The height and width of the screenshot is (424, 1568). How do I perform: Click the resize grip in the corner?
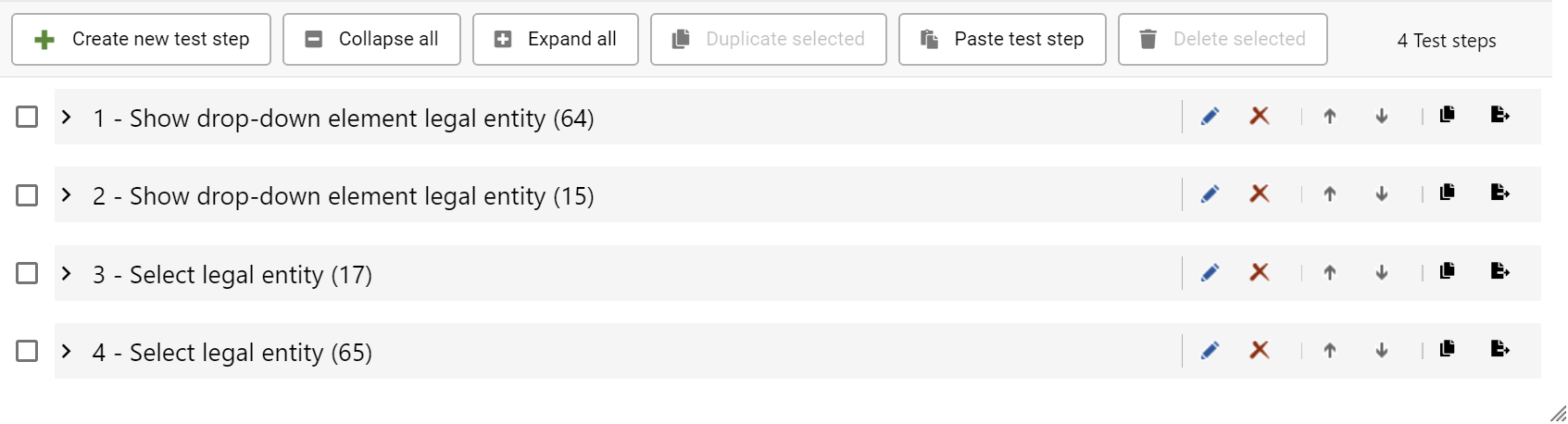tap(1558, 414)
